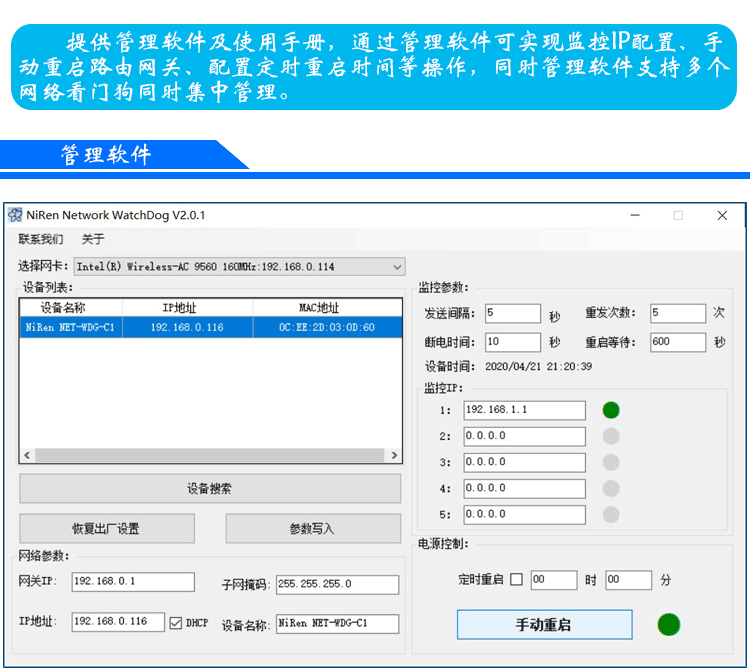Open the 关于 menu
This screenshot has height=668, width=750.
click(93, 239)
